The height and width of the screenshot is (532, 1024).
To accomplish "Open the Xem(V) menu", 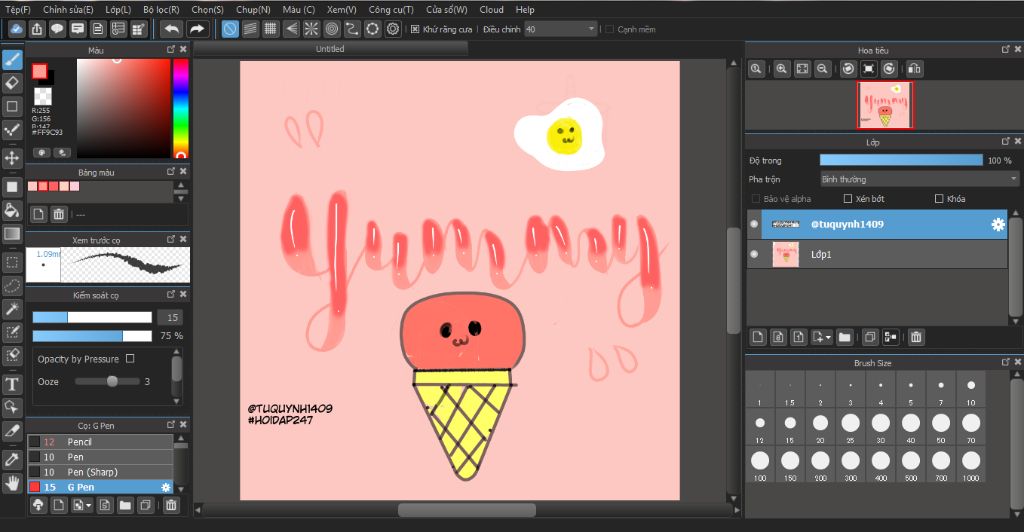I will tap(342, 9).
